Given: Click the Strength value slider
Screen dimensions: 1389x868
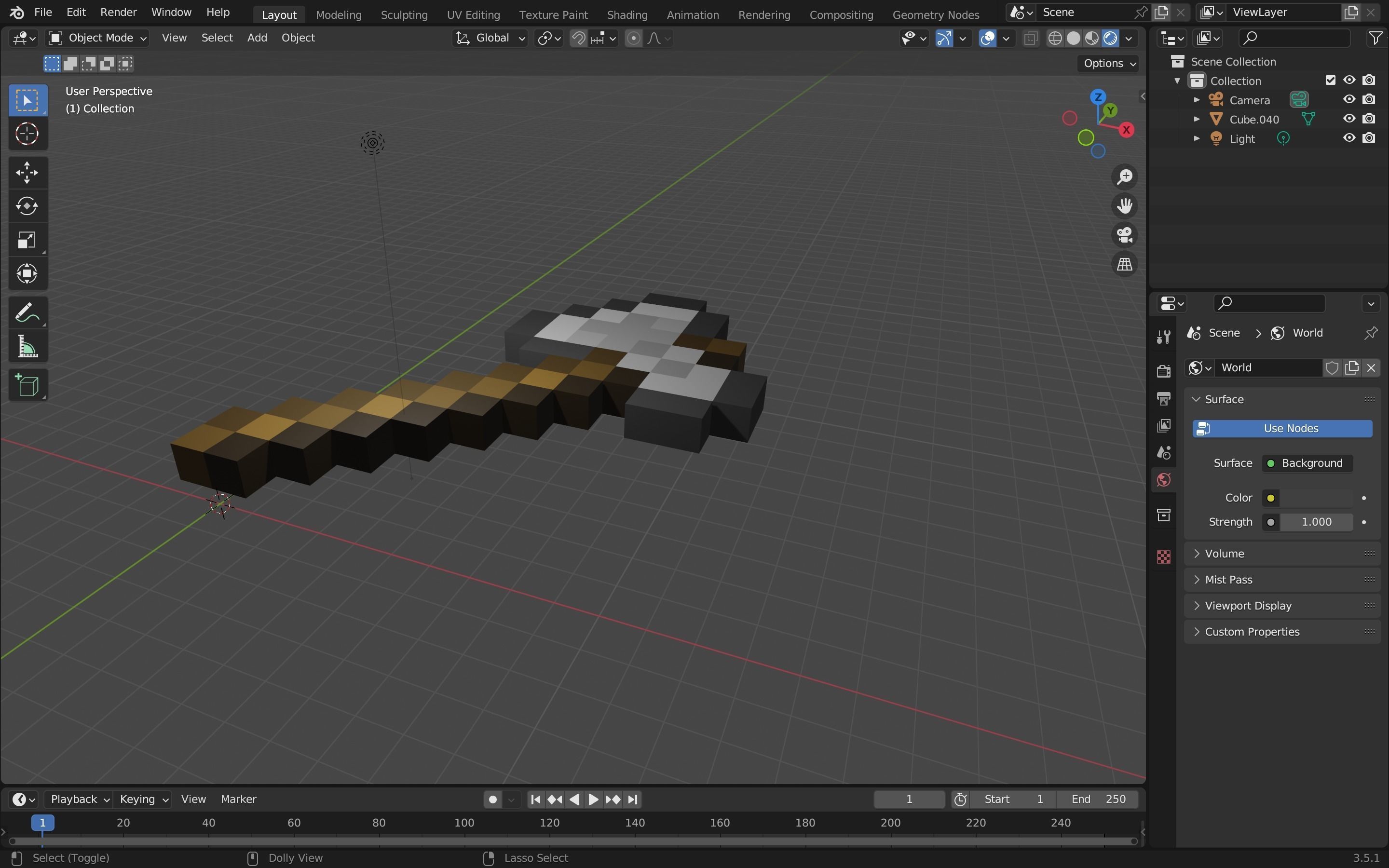Looking at the screenshot, I should pos(1316,522).
